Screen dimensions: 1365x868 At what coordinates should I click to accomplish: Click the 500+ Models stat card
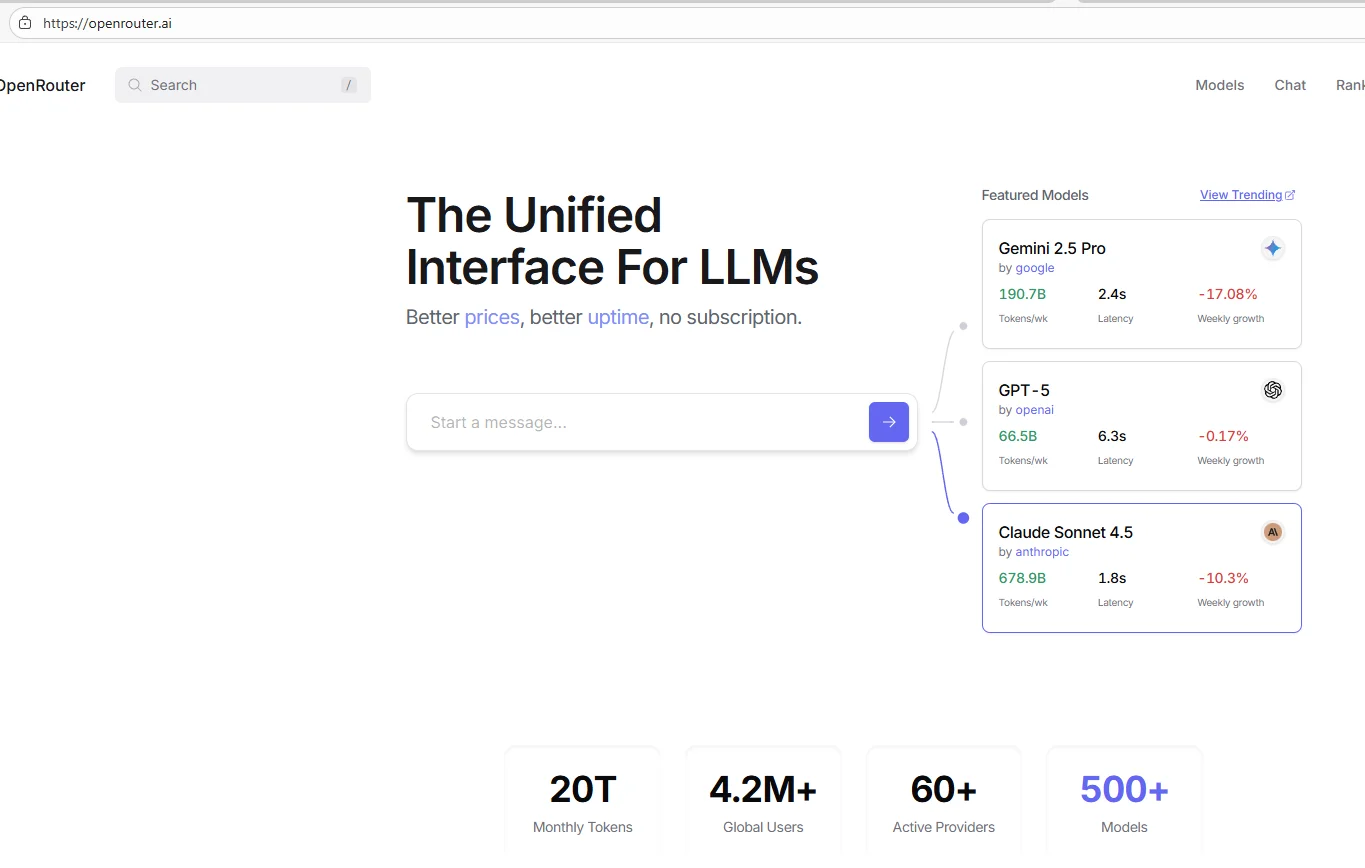pos(1124,802)
